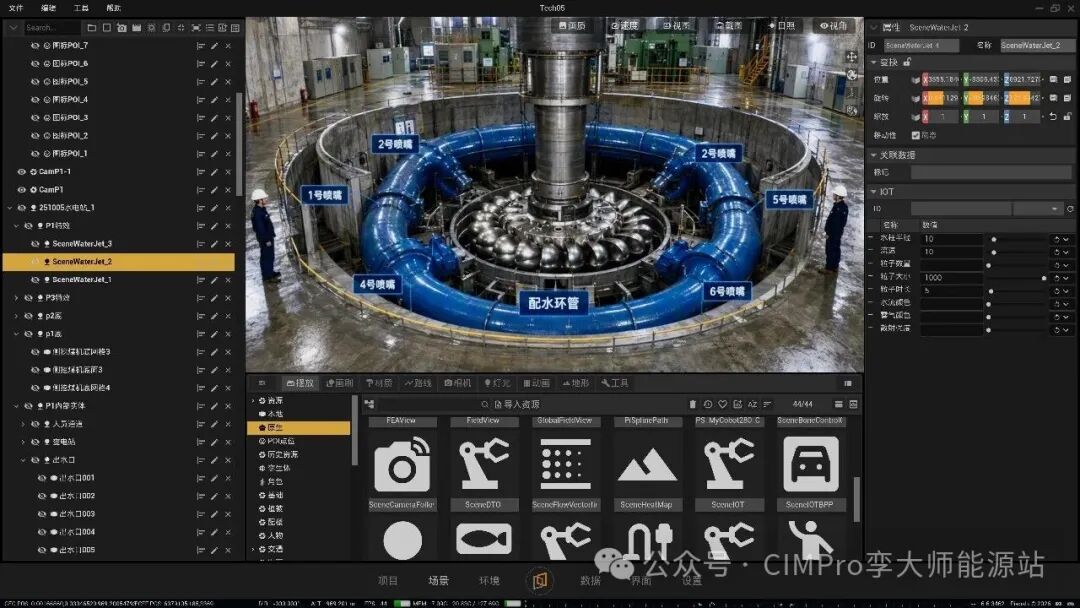Switch to the 灯光 tab

click(x=497, y=383)
